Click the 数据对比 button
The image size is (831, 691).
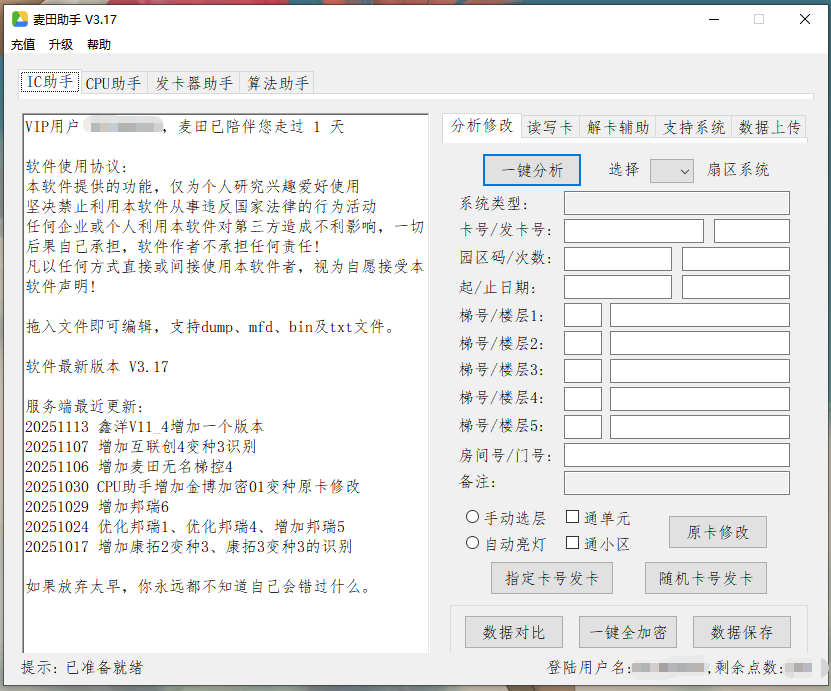click(513, 632)
